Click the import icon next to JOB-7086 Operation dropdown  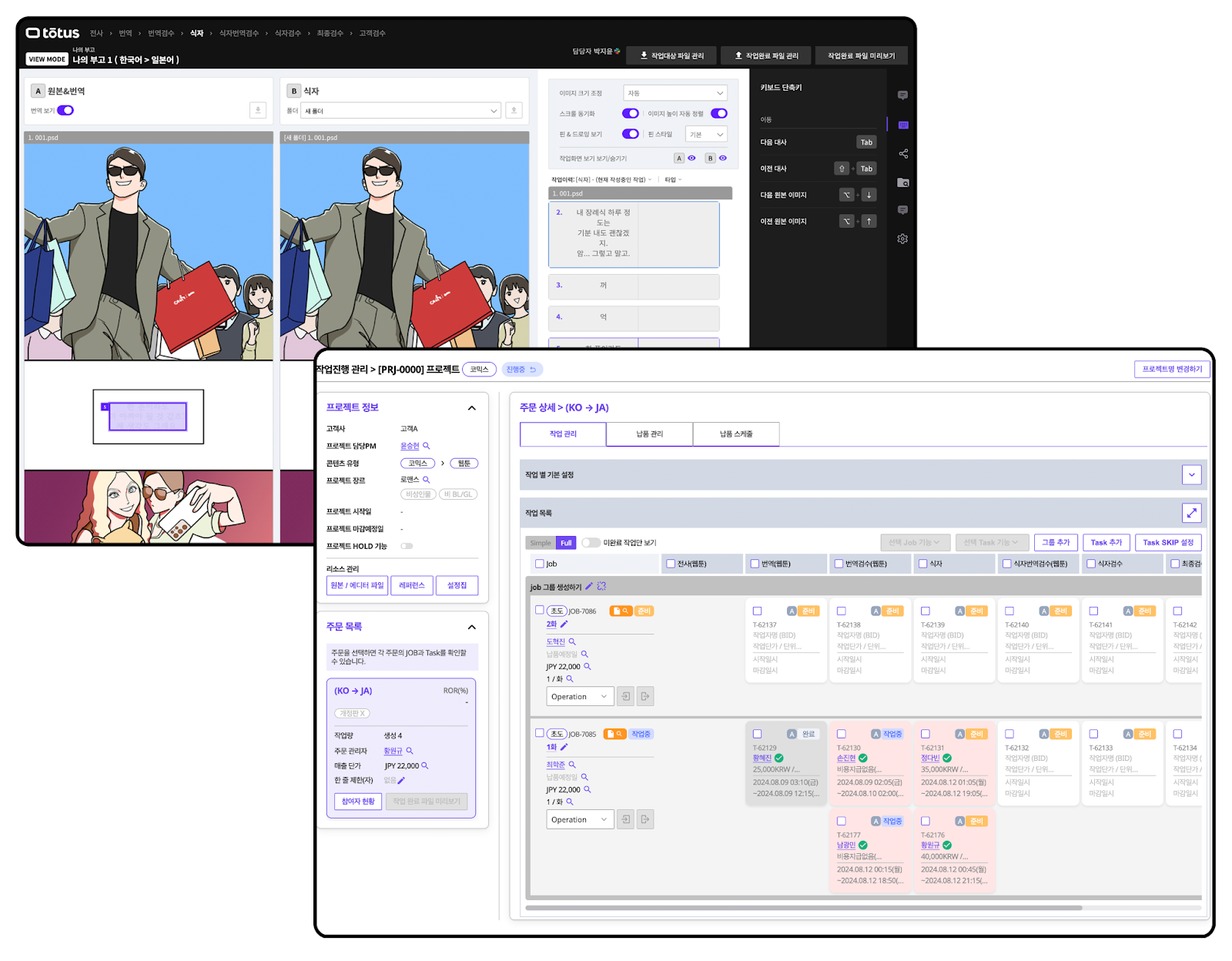pos(626,696)
